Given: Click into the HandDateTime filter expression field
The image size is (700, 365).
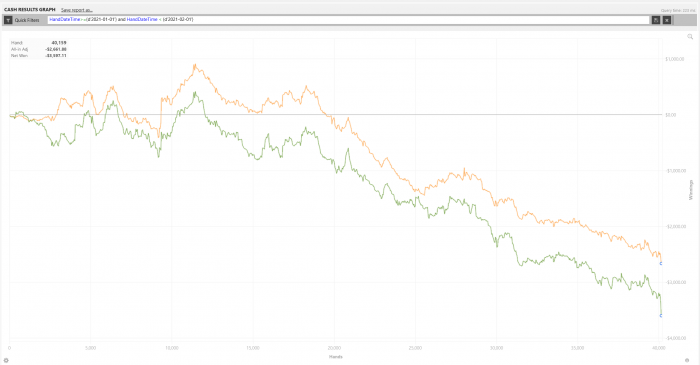Looking at the screenshot, I should pos(348,20).
